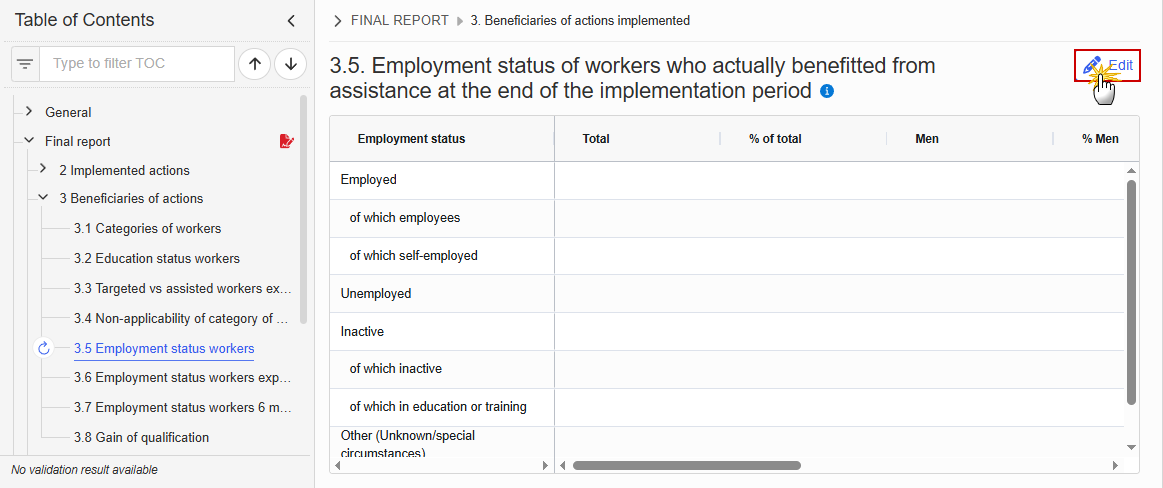1163x488 pixels.
Task: Open 3.8 Gain of qualification
Action: [x=141, y=438]
